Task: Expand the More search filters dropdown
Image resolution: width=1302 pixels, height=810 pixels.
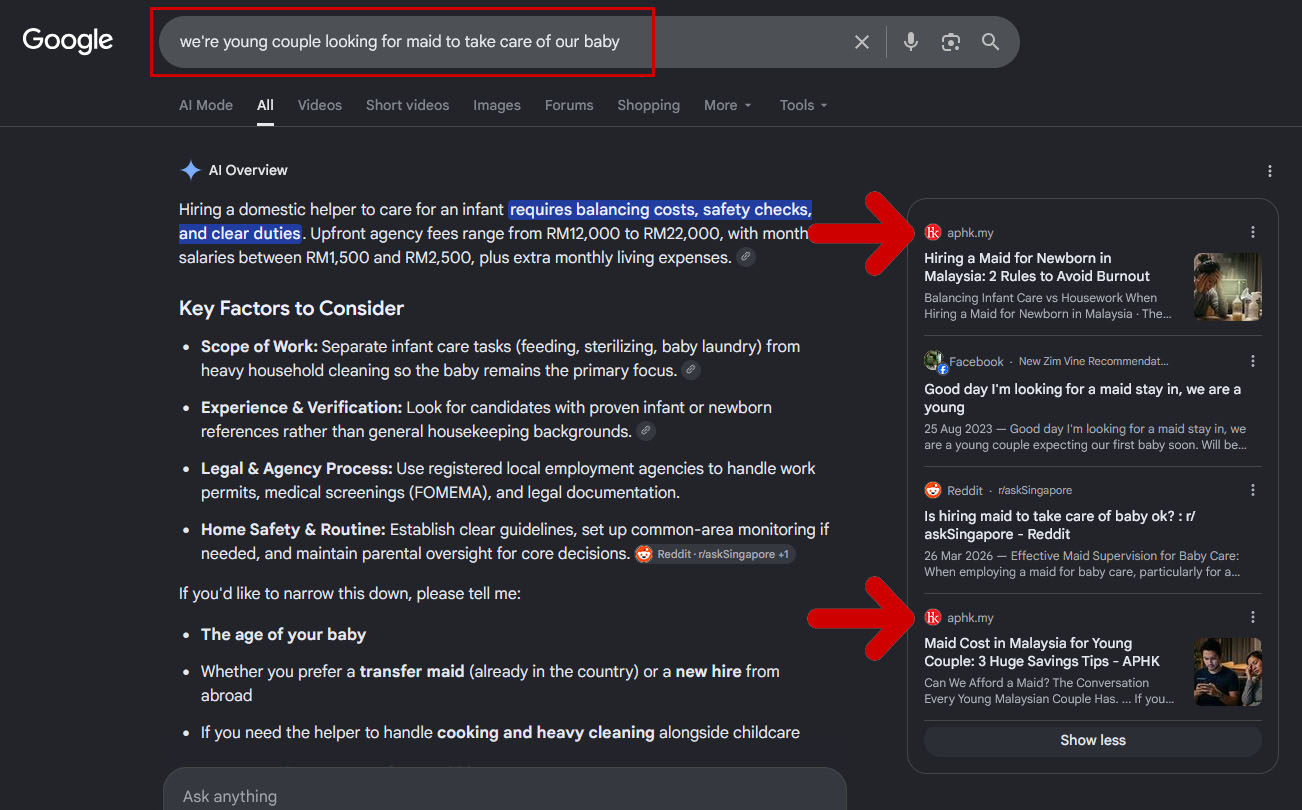Action: [x=727, y=105]
